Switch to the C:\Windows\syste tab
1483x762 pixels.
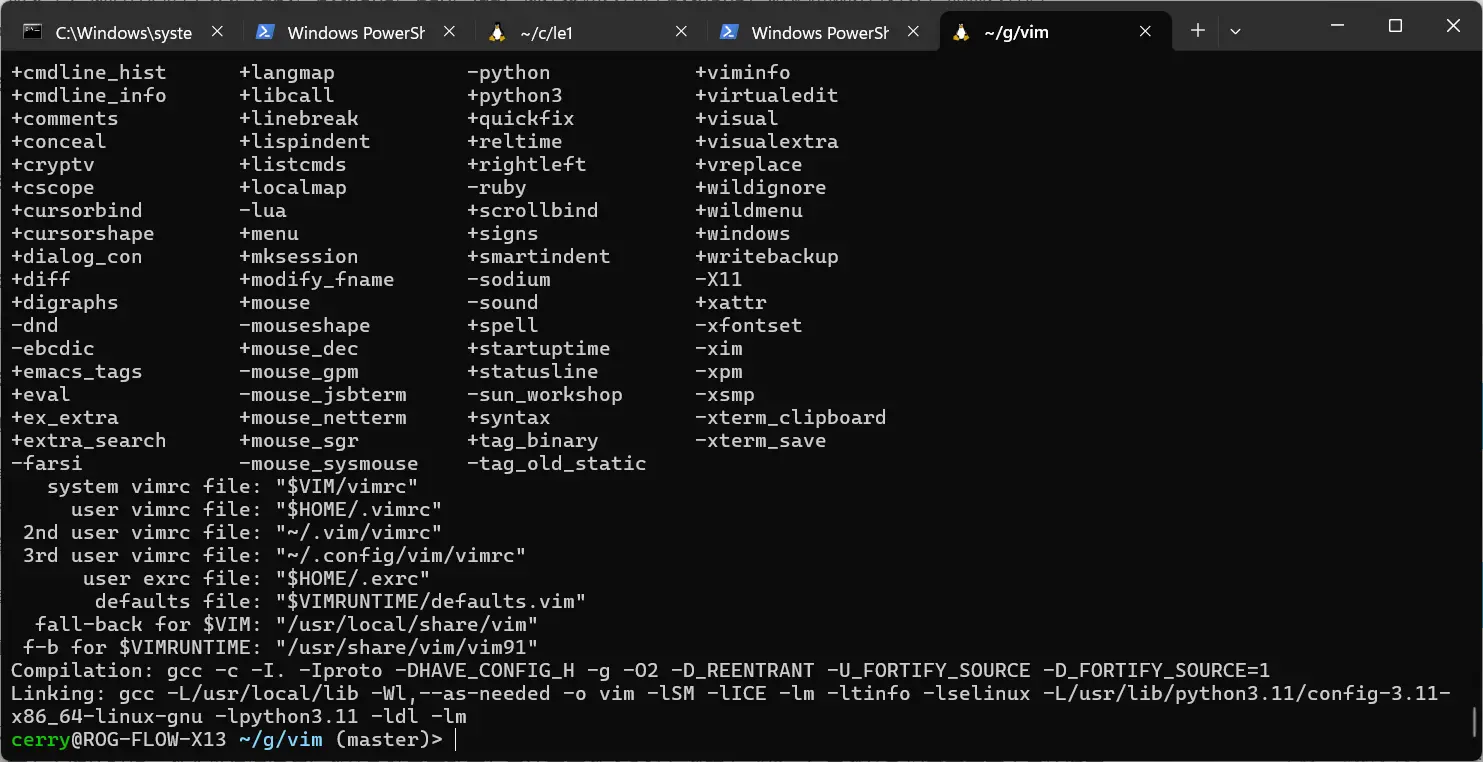click(124, 32)
